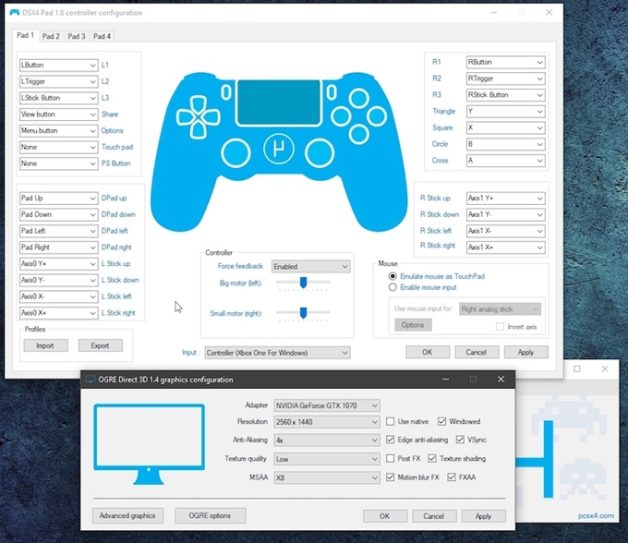Screen dimensions: 628x543
Task: Click the top face button on controller image
Action: [358, 98]
